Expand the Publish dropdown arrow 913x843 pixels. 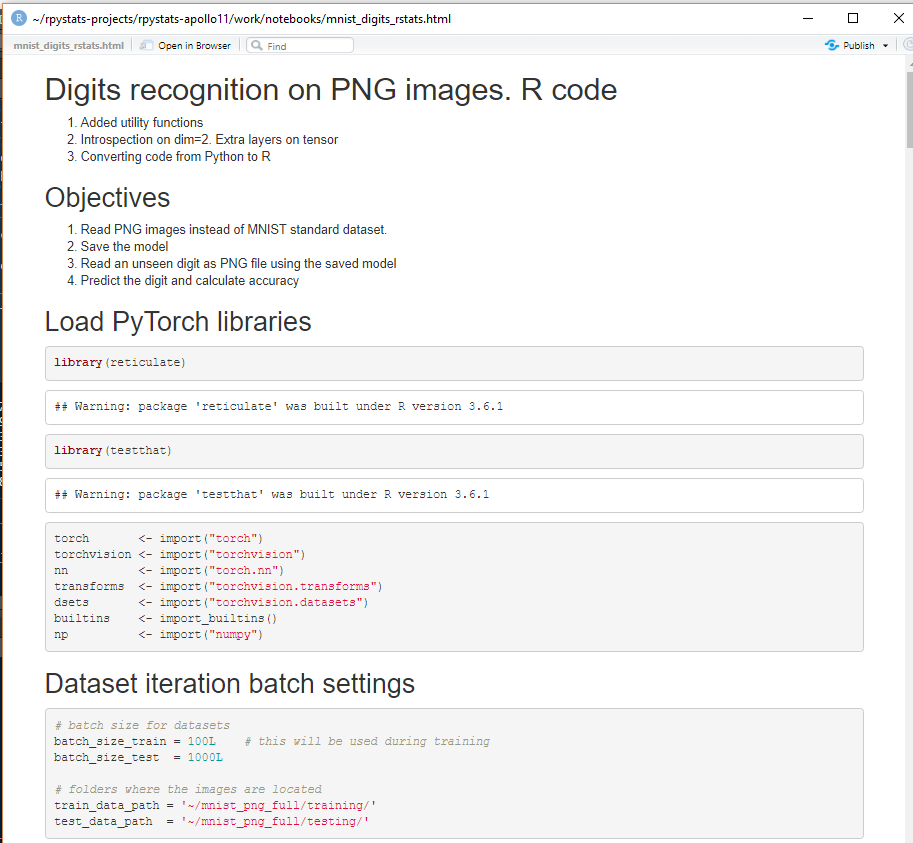click(885, 46)
